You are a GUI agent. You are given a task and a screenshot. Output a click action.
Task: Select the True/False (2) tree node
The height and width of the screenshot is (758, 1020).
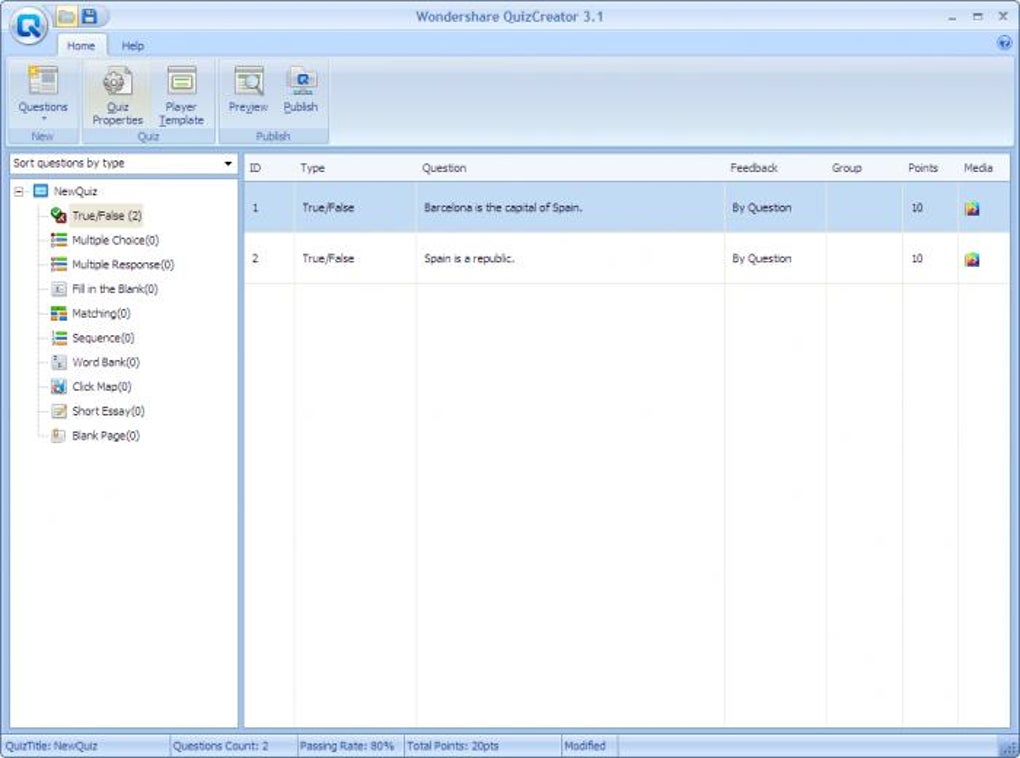pyautogui.click(x=107, y=215)
